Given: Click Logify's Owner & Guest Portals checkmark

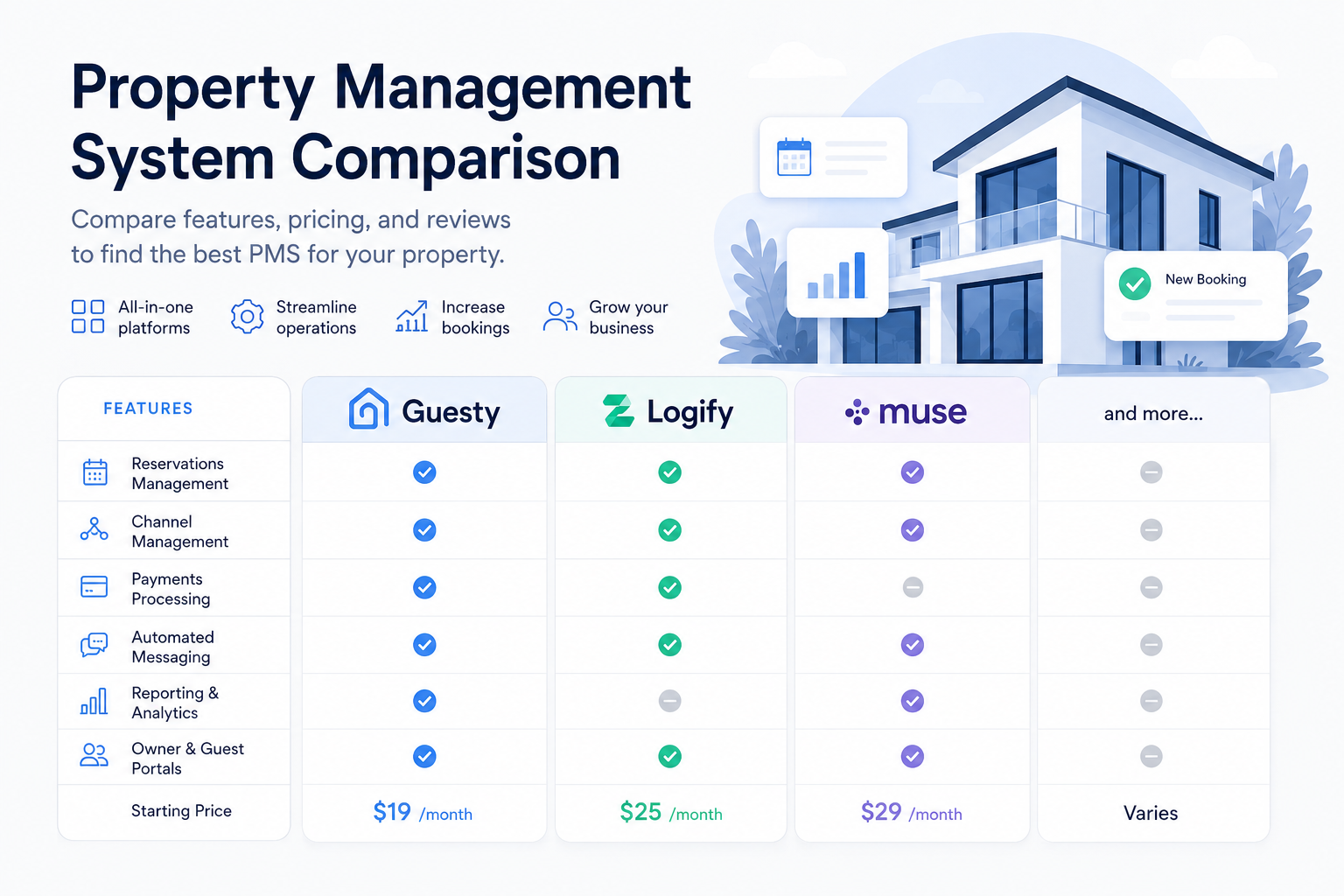Looking at the screenshot, I should [x=670, y=757].
